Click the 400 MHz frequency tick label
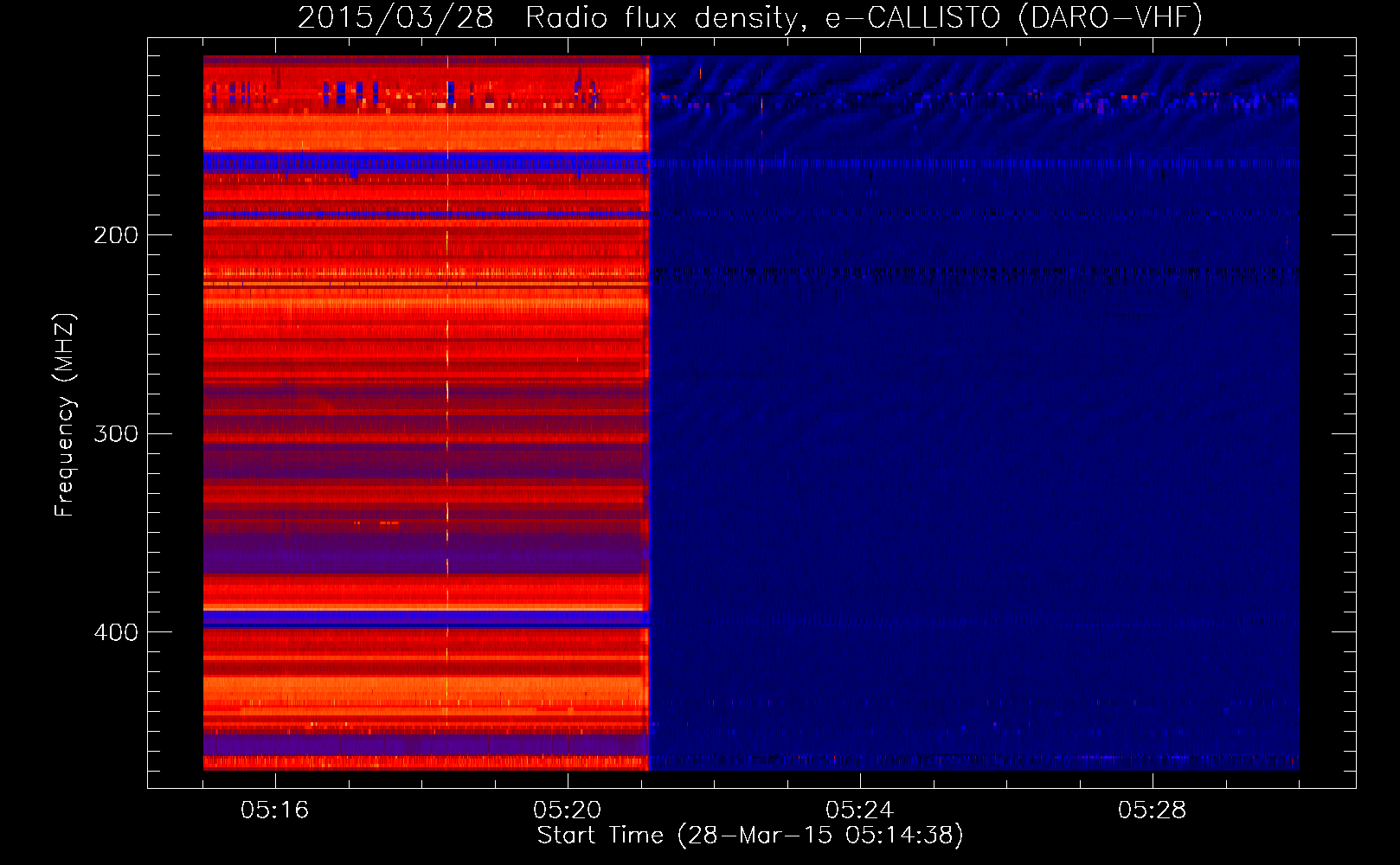The width and height of the screenshot is (1400, 865). [116, 632]
